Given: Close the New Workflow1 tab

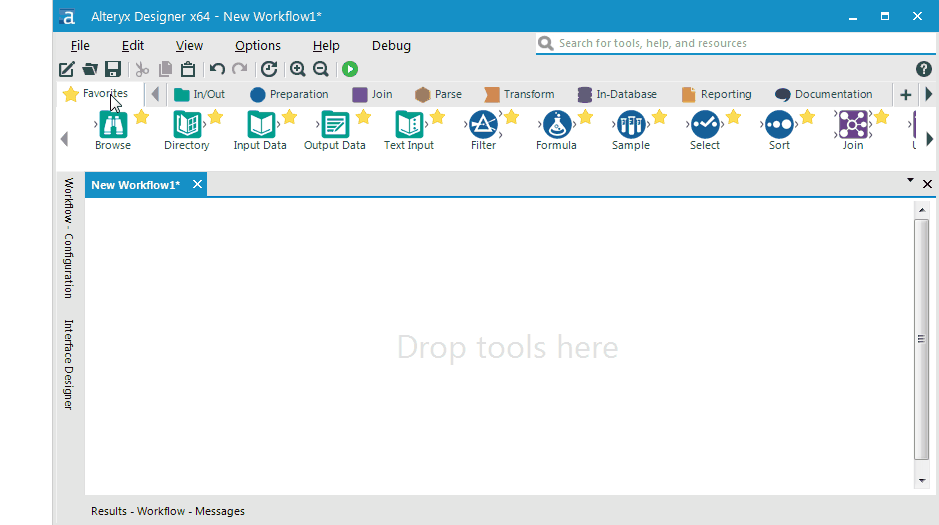Looking at the screenshot, I should pos(197,184).
